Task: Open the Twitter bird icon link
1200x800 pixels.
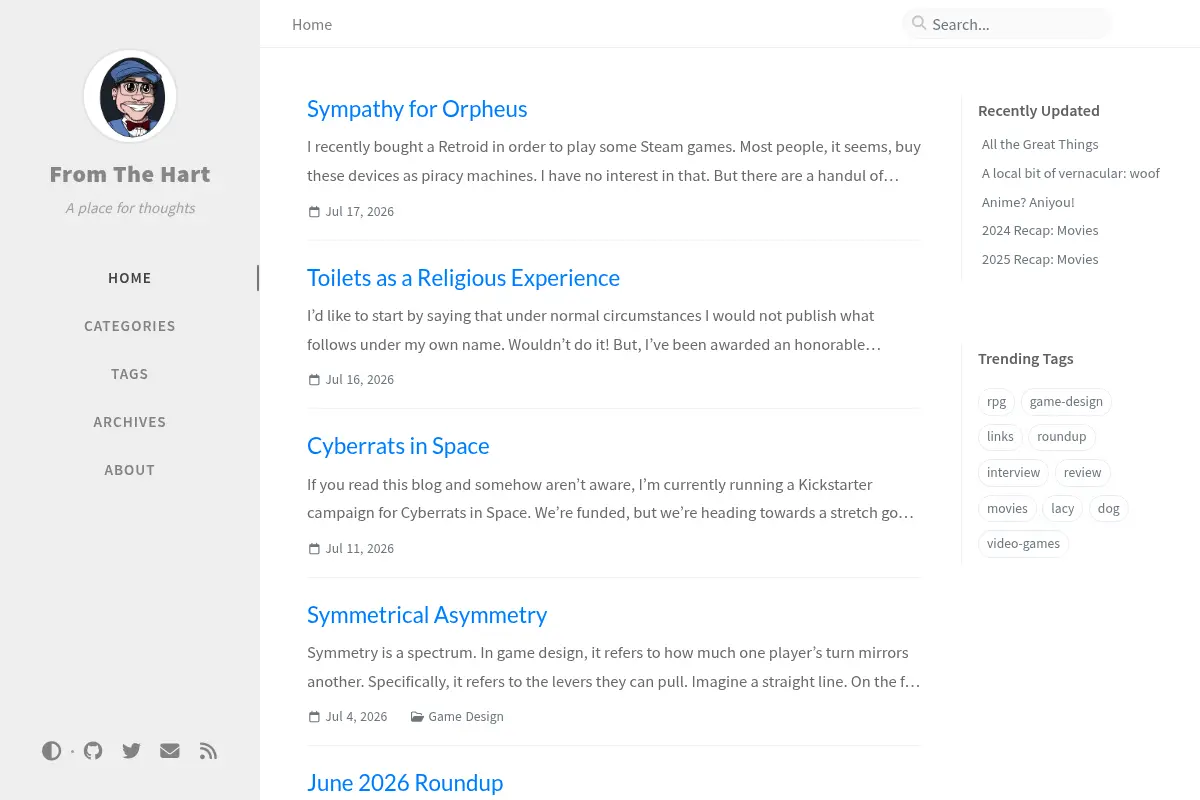Action: pos(131,751)
